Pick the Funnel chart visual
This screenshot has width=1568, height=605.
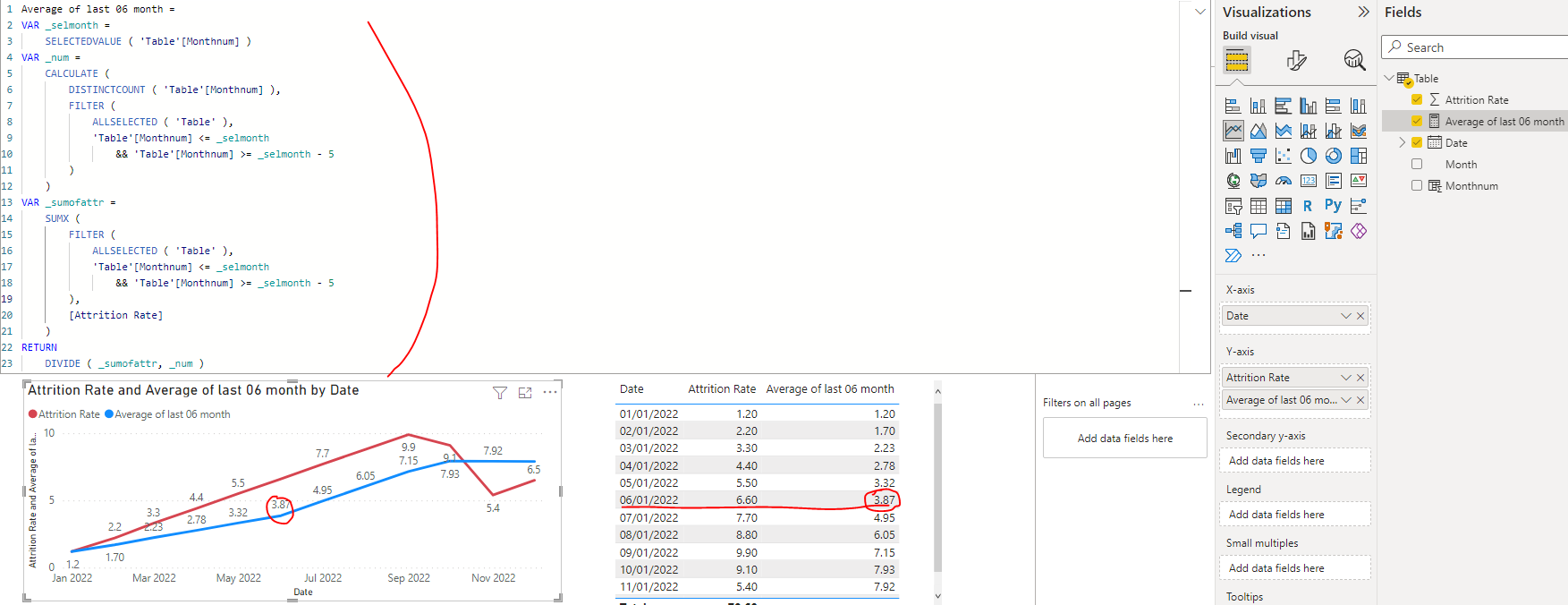1259,156
